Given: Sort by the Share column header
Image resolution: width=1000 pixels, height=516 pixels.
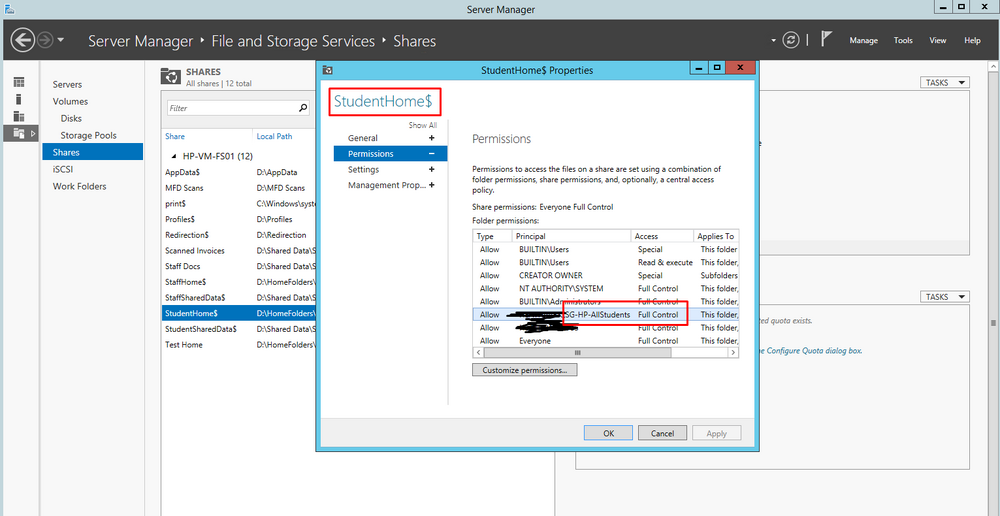Looking at the screenshot, I should [x=175, y=136].
